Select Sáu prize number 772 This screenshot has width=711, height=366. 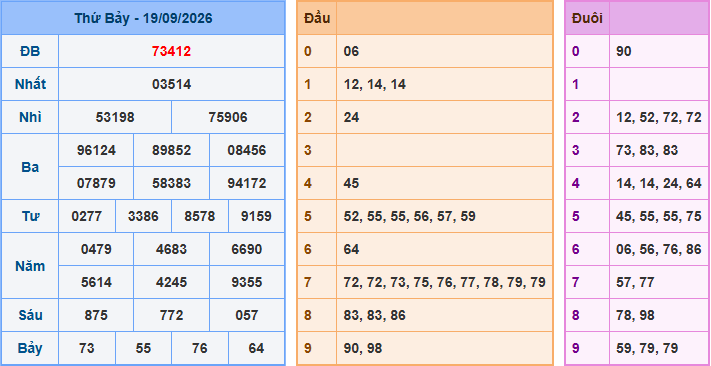[x=171, y=315]
